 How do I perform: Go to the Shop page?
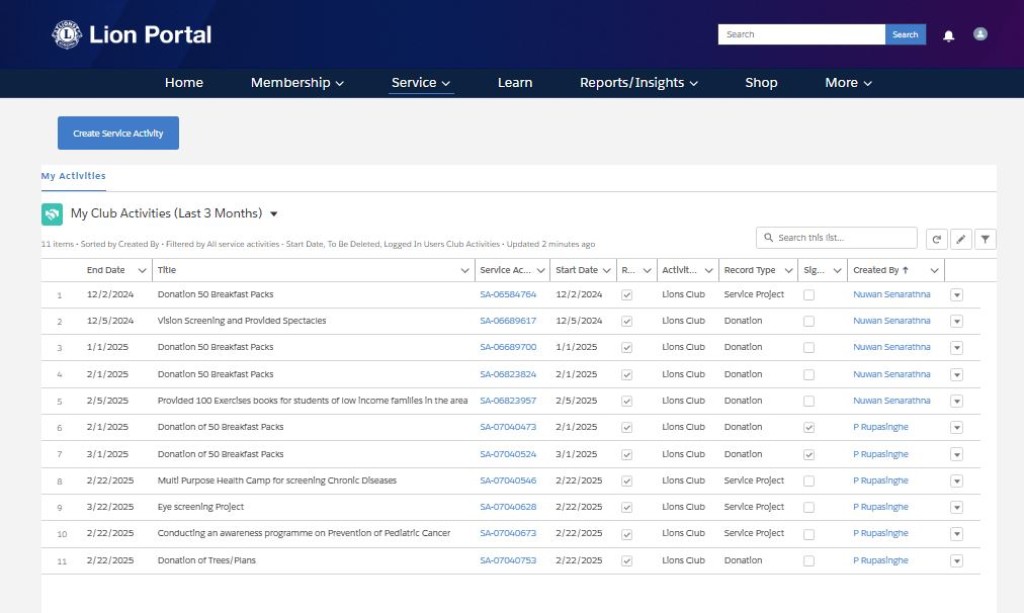point(761,83)
